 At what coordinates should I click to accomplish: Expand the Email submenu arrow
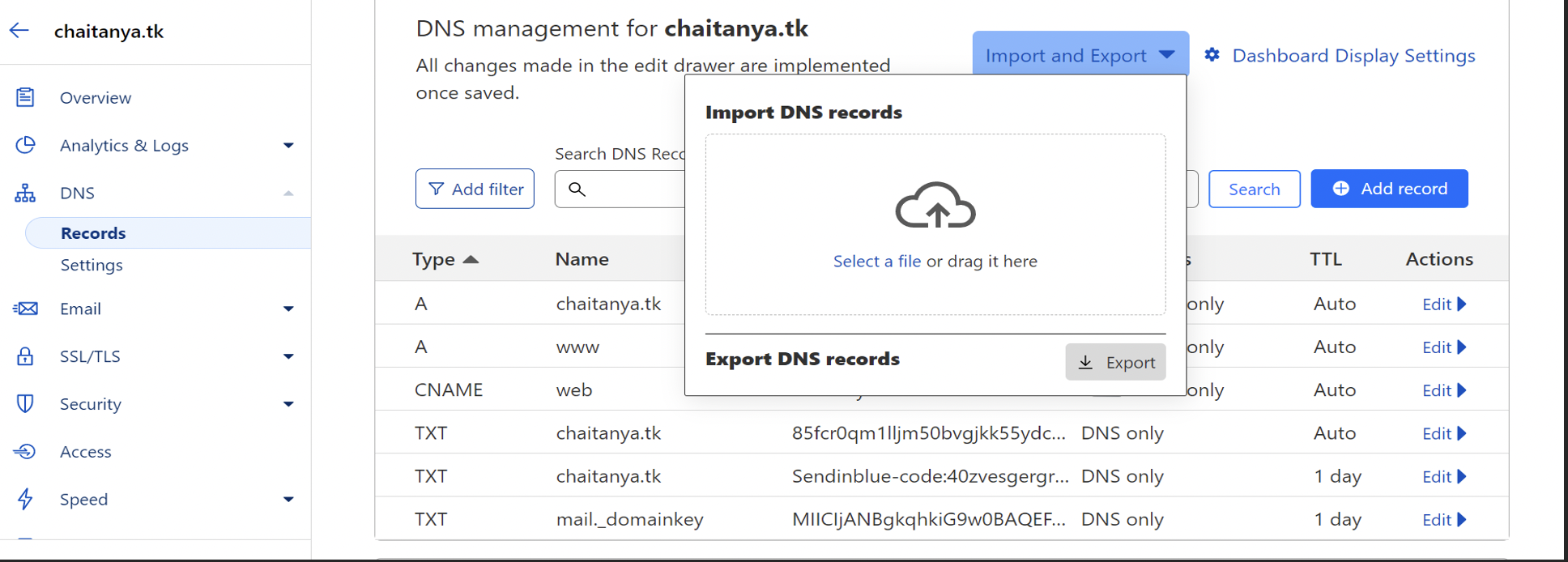tap(288, 309)
